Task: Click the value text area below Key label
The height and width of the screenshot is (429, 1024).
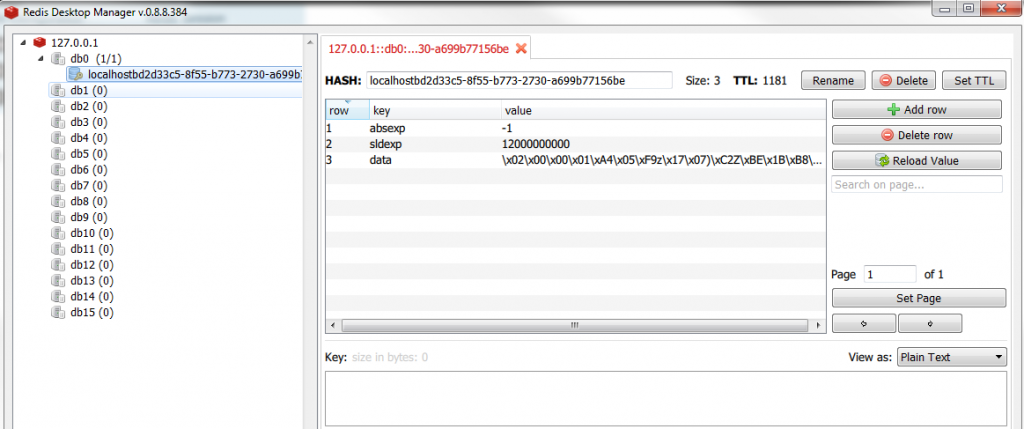Action: 665,400
